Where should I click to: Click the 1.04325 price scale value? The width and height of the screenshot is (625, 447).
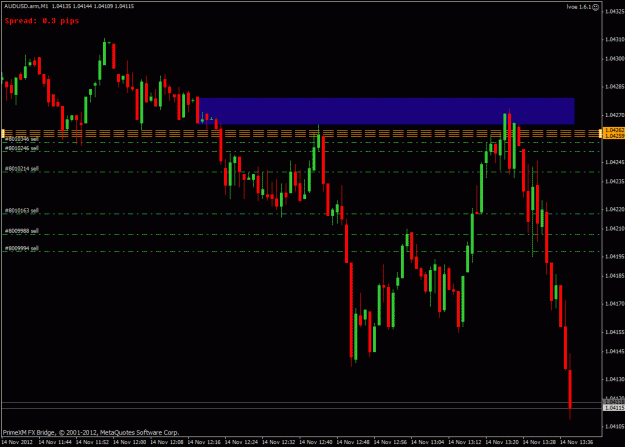tap(614, 11)
